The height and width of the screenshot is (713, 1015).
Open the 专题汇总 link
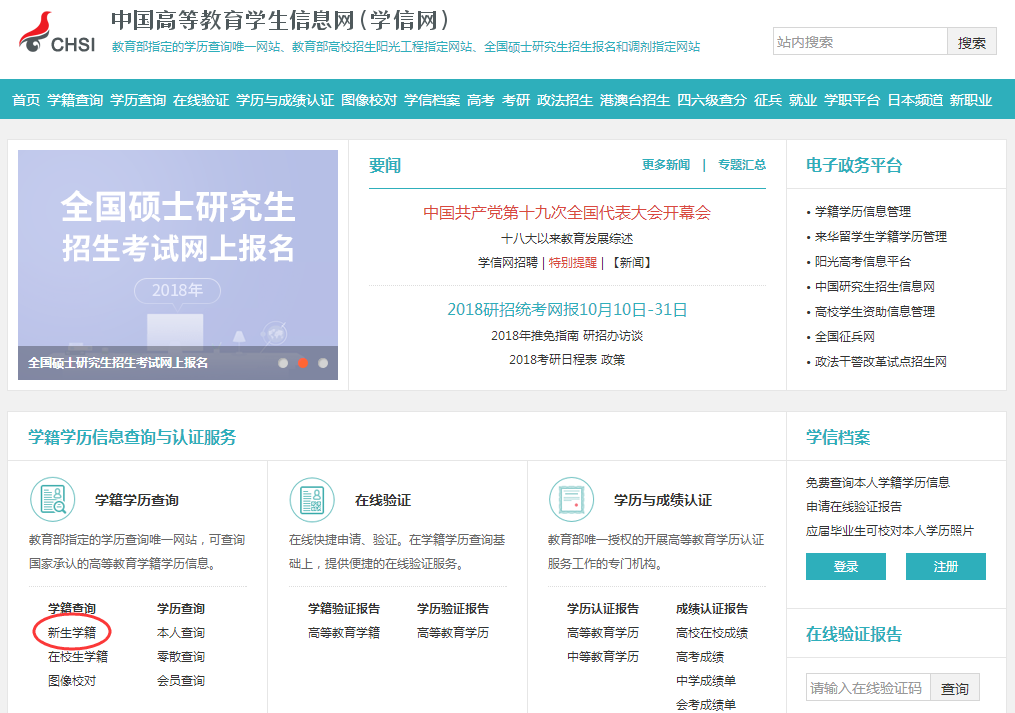(742, 165)
